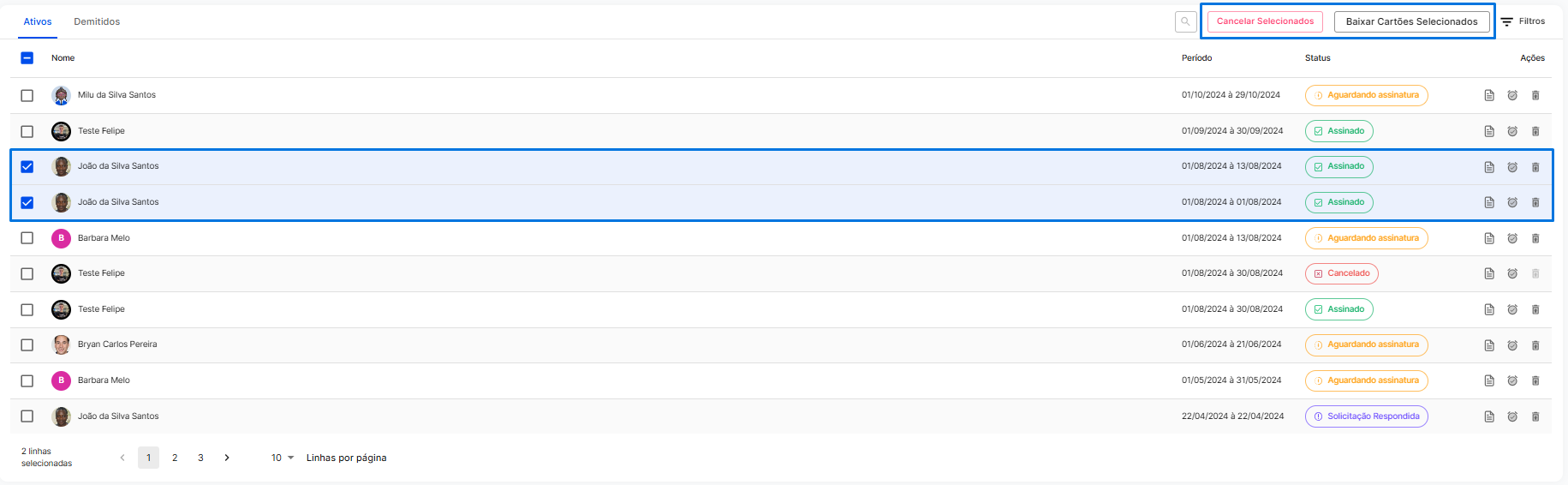1568x485 pixels.
Task: Go to page 3 in pagination
Action: [x=200, y=458]
